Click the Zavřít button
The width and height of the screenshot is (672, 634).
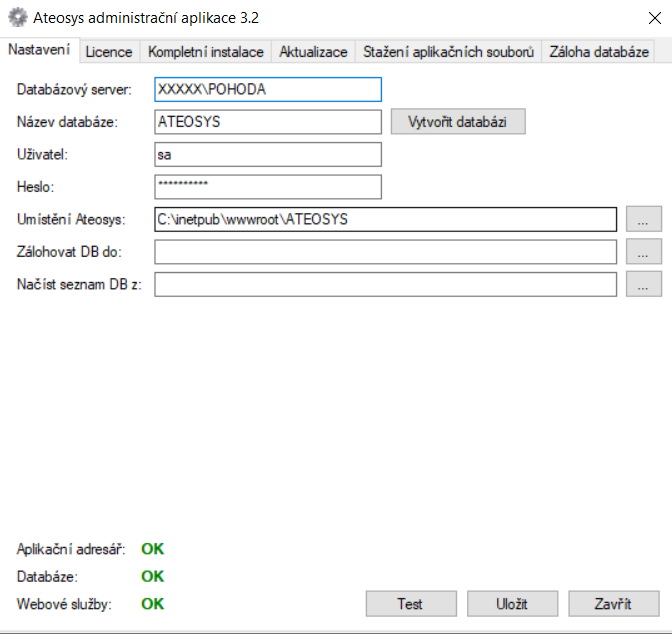point(613,604)
